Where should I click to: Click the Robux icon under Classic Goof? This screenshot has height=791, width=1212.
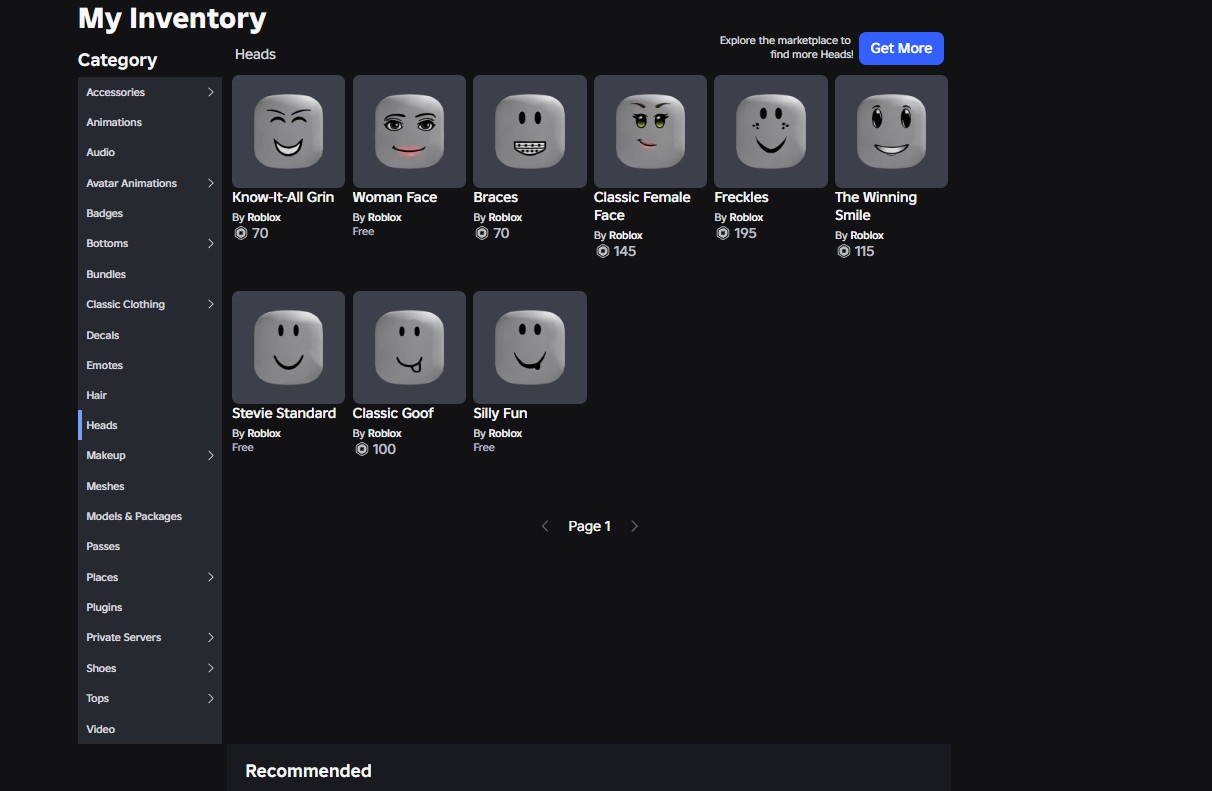361,449
